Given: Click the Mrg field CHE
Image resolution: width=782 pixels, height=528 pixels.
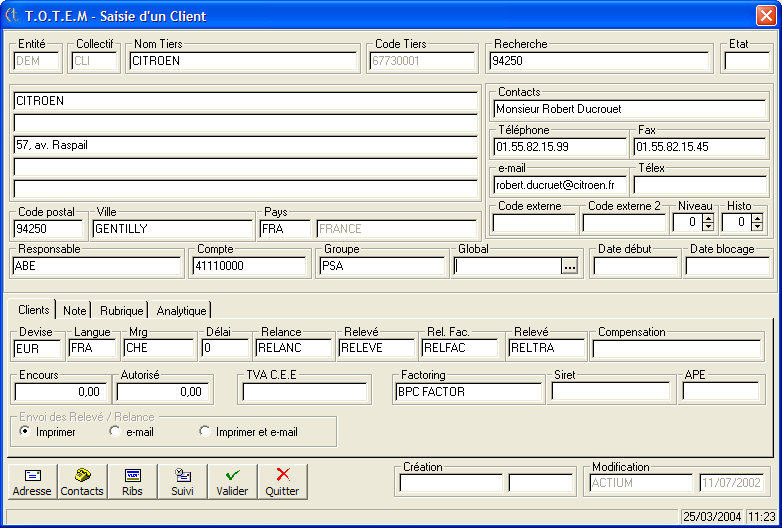Looking at the screenshot, I should pos(159,348).
